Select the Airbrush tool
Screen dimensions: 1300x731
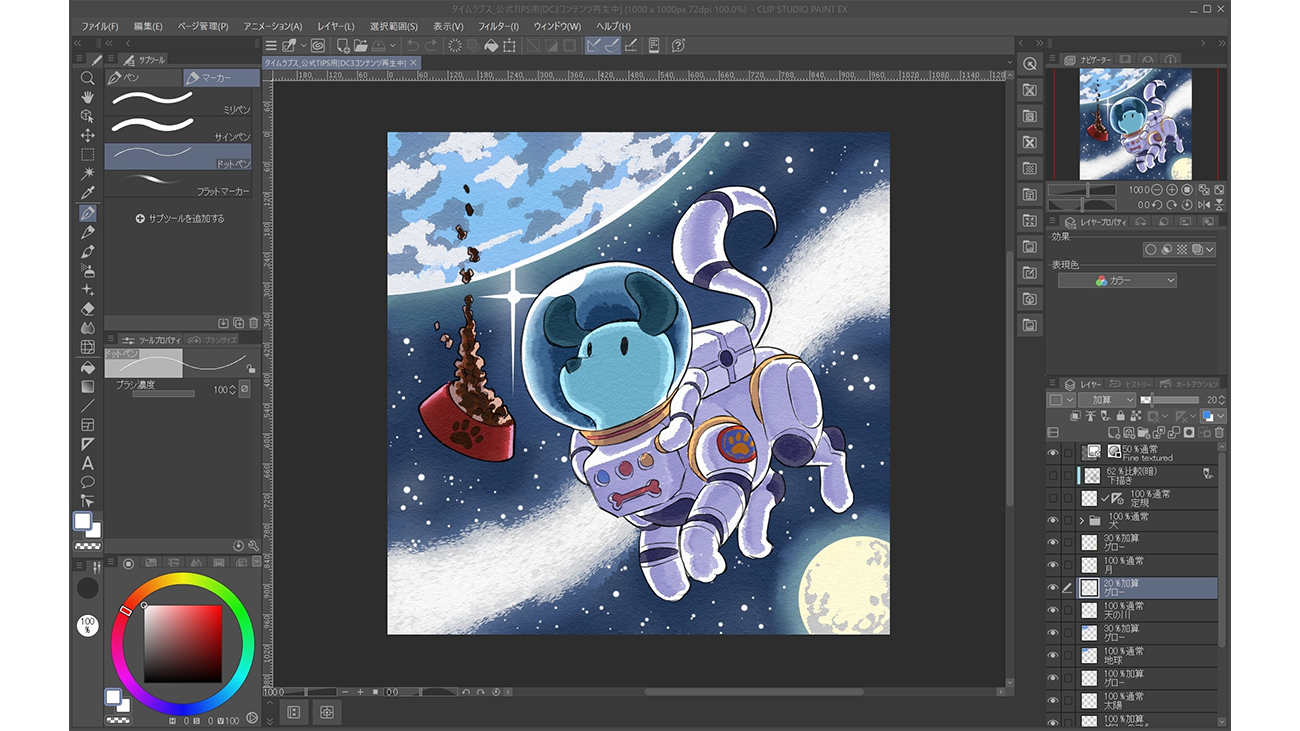(88, 270)
